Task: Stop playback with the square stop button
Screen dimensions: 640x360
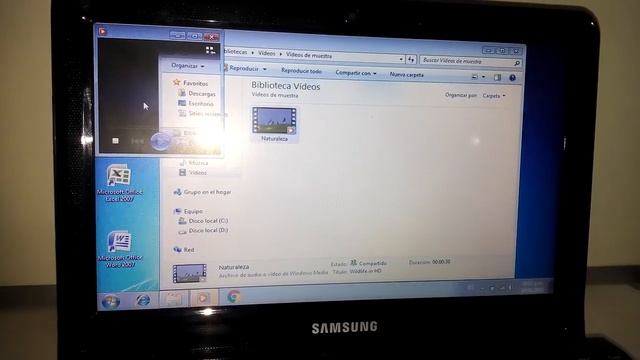Action: coord(116,141)
